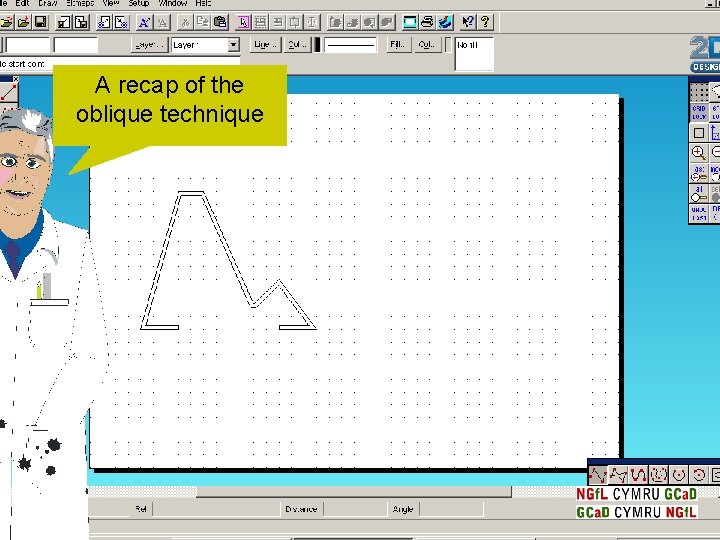Click the second coordinate input field

click(x=76, y=45)
